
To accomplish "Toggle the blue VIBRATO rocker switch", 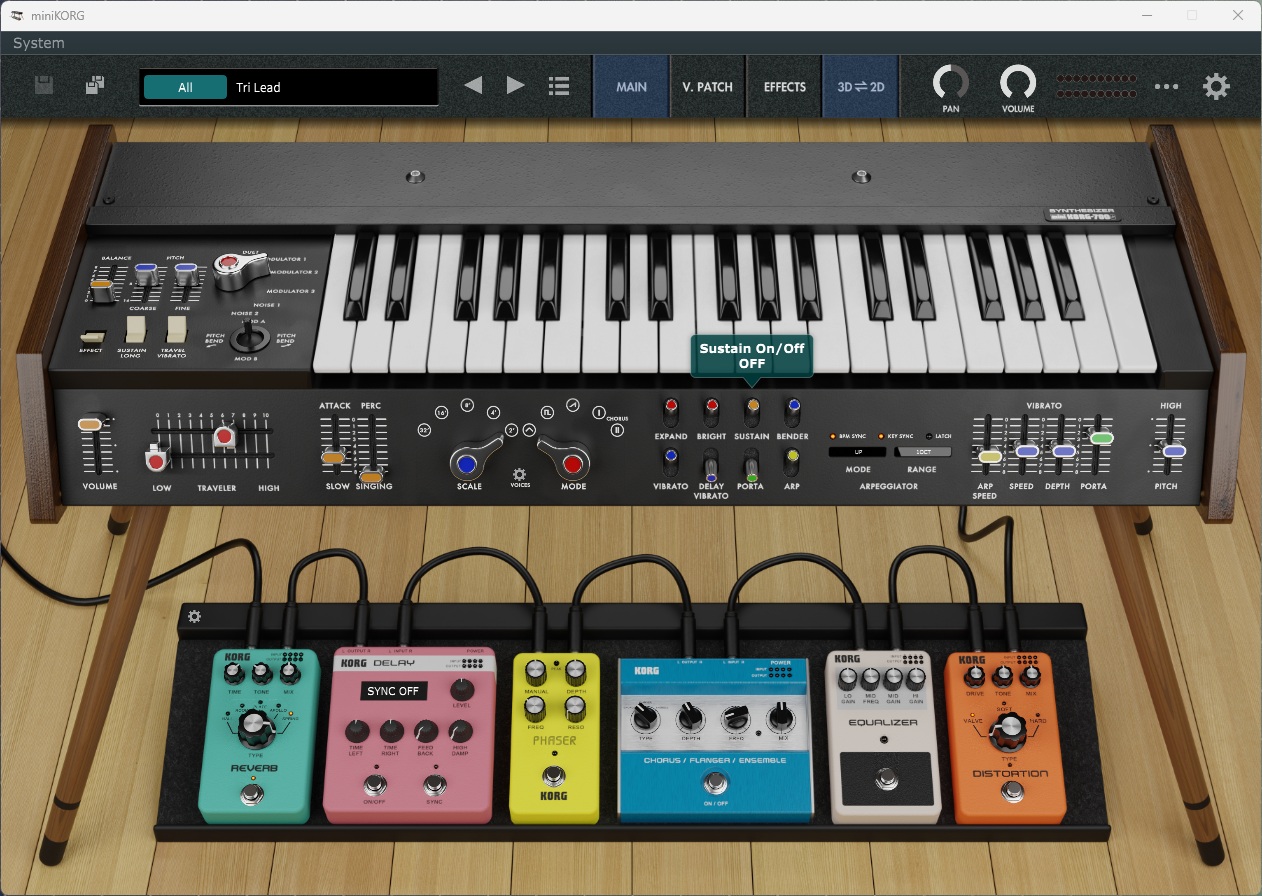I will (670, 461).
